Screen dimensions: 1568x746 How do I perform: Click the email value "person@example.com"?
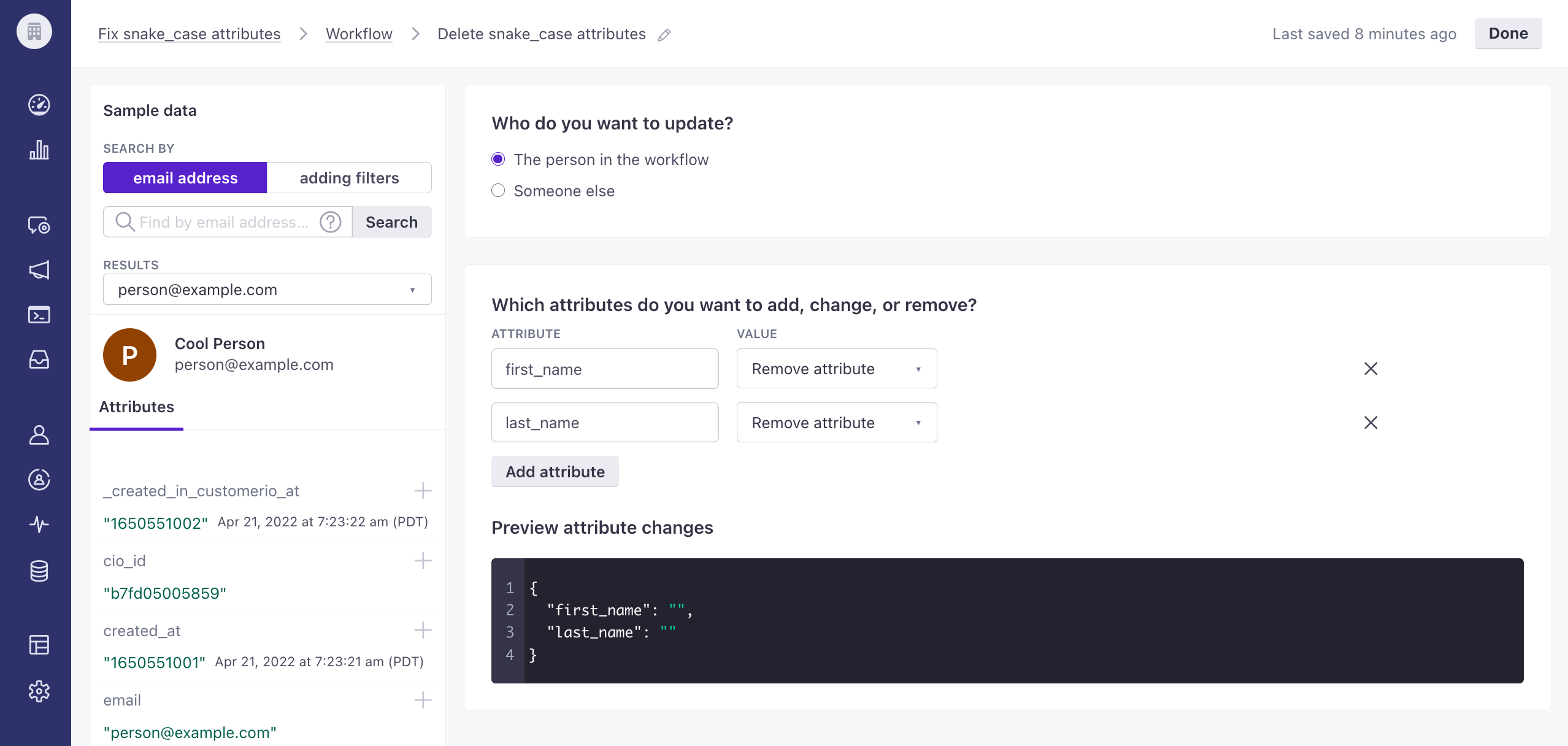[190, 733]
